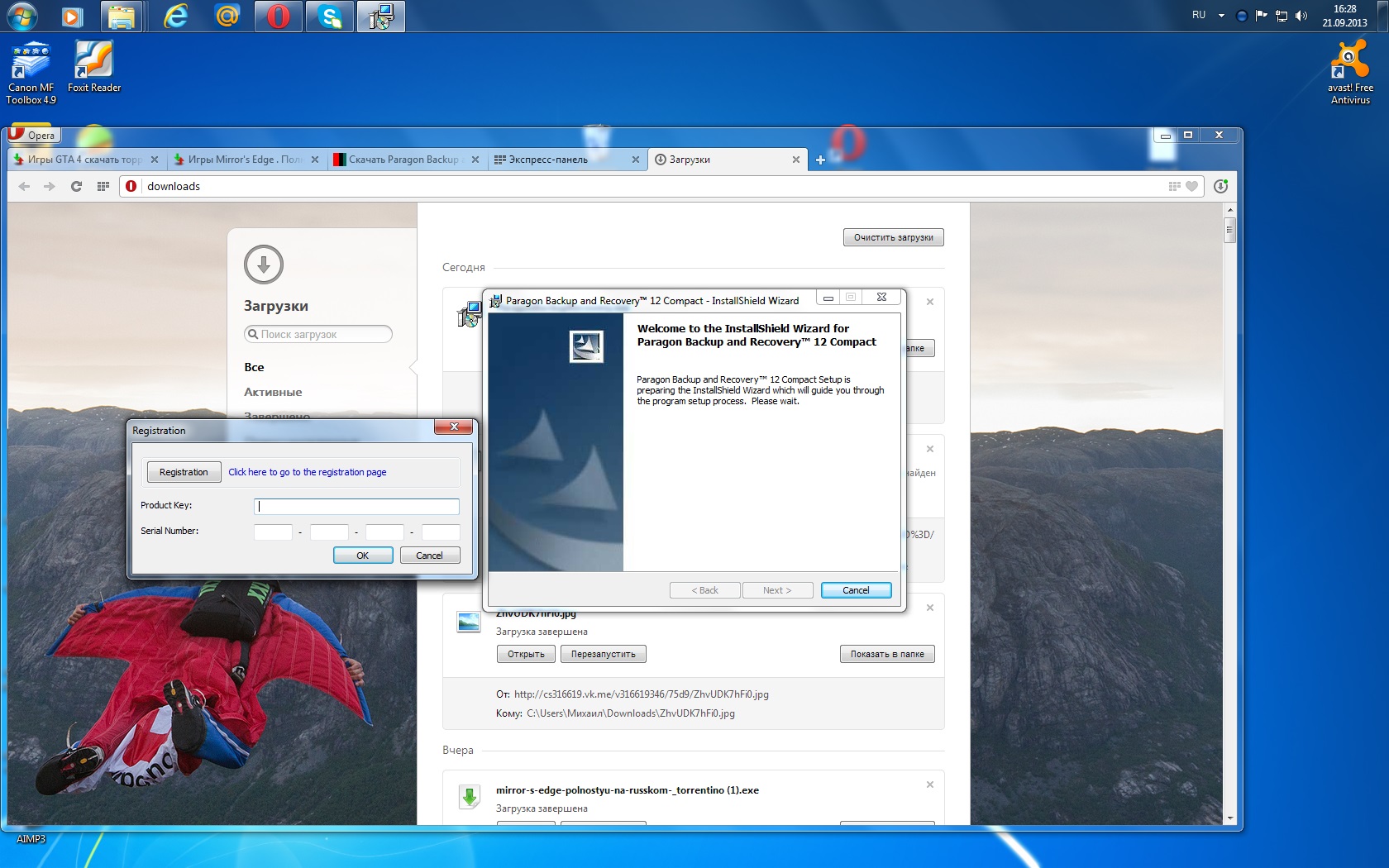Screen dimensions: 1389x868
Task: Open Skype from the taskbar
Action: click(330, 17)
